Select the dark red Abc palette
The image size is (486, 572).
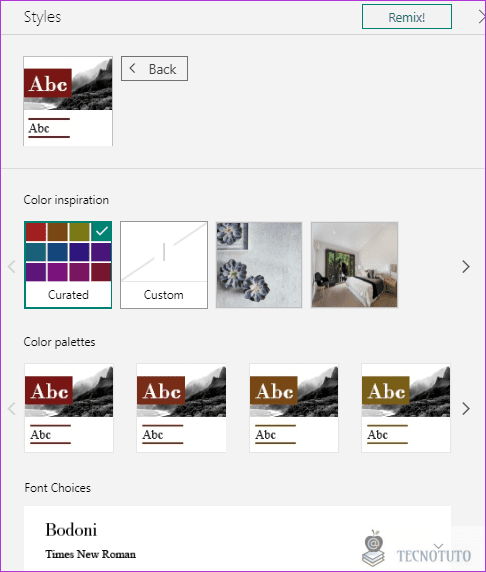tap(69, 408)
